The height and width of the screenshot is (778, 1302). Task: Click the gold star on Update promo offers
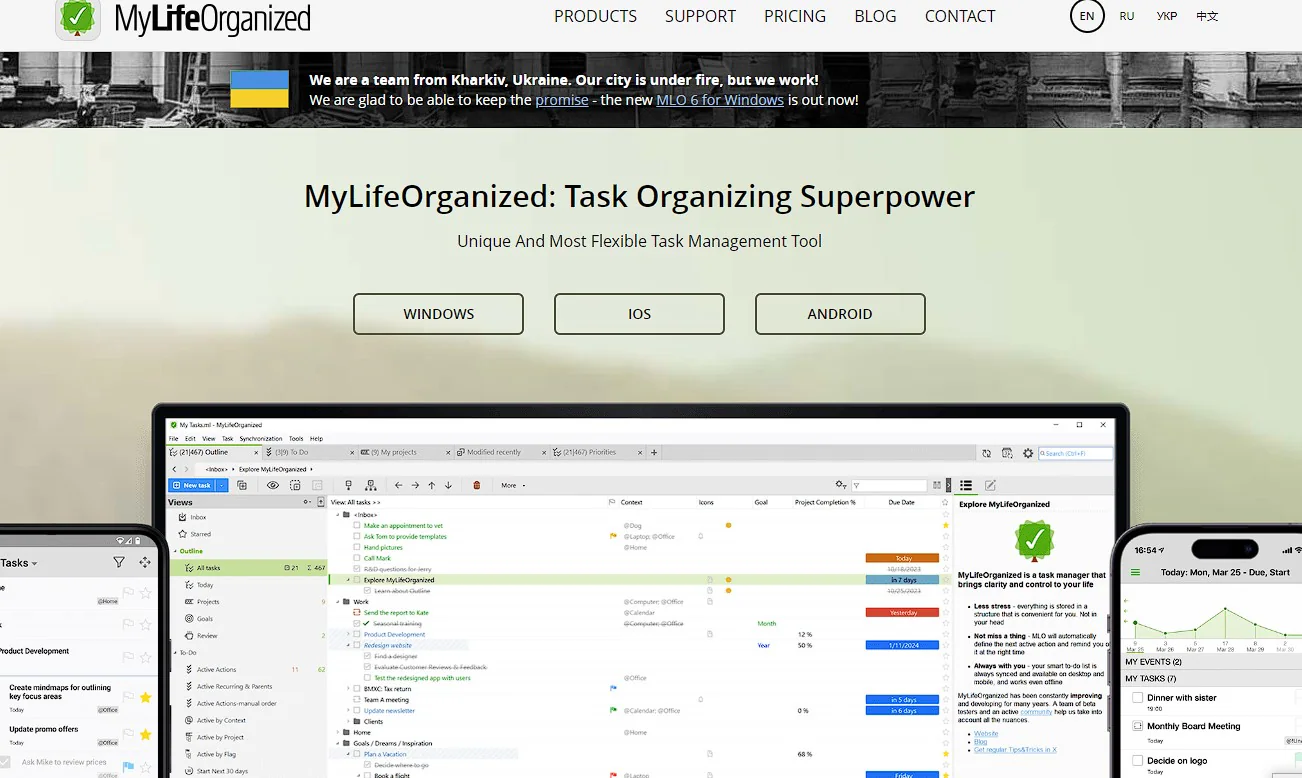pyautogui.click(x=145, y=735)
